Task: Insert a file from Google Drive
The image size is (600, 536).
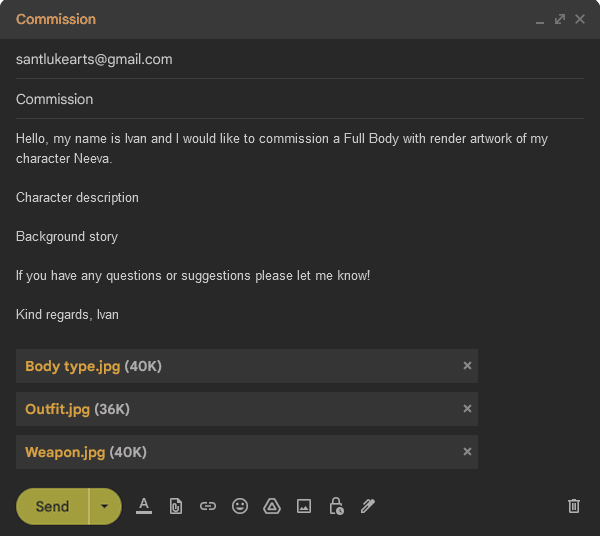Action: pyautogui.click(x=271, y=506)
